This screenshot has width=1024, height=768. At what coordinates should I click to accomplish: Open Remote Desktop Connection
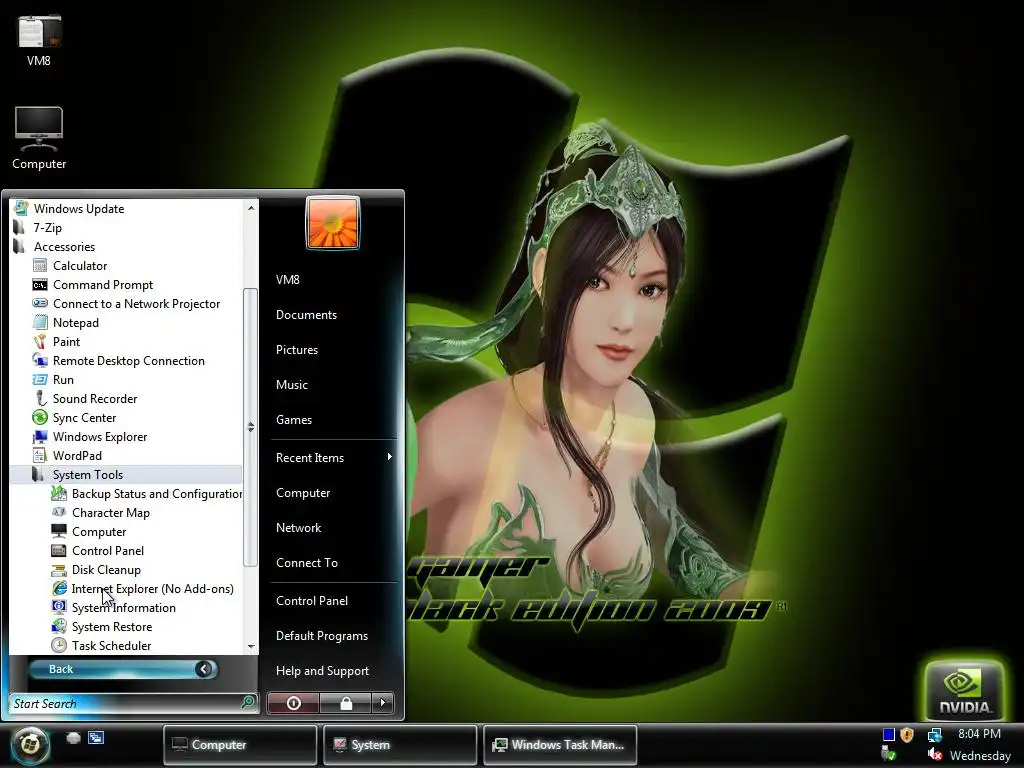tap(128, 360)
